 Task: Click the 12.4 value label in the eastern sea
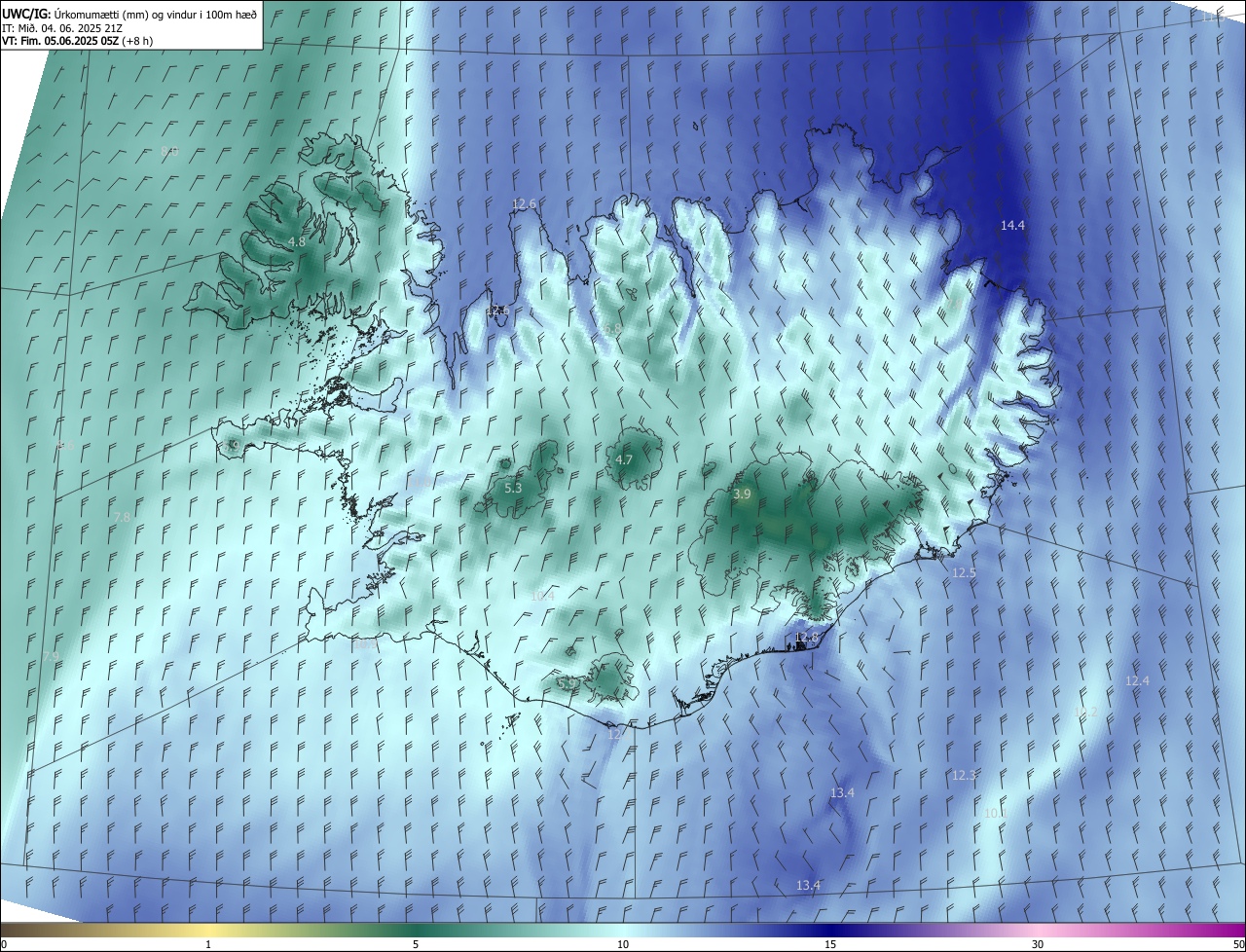pyautogui.click(x=1137, y=680)
